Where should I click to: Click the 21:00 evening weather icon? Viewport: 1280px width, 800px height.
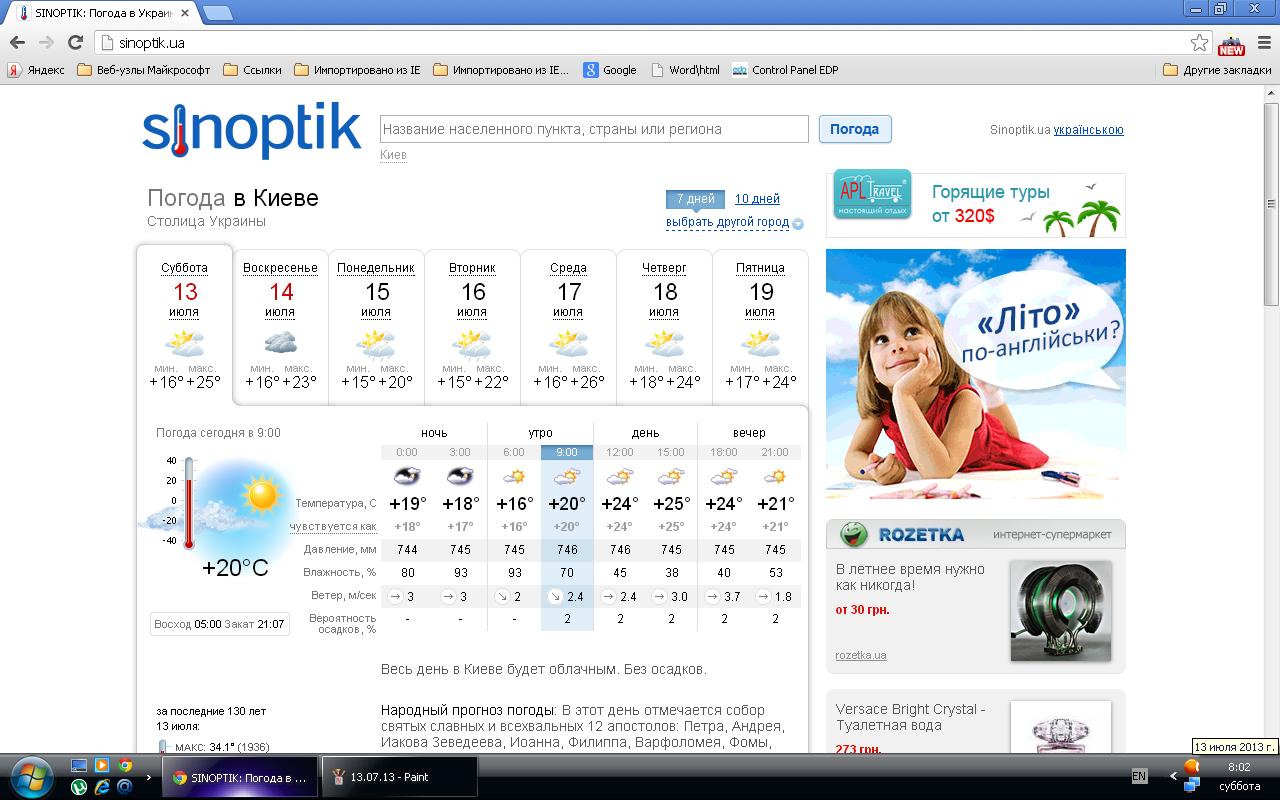coord(775,476)
